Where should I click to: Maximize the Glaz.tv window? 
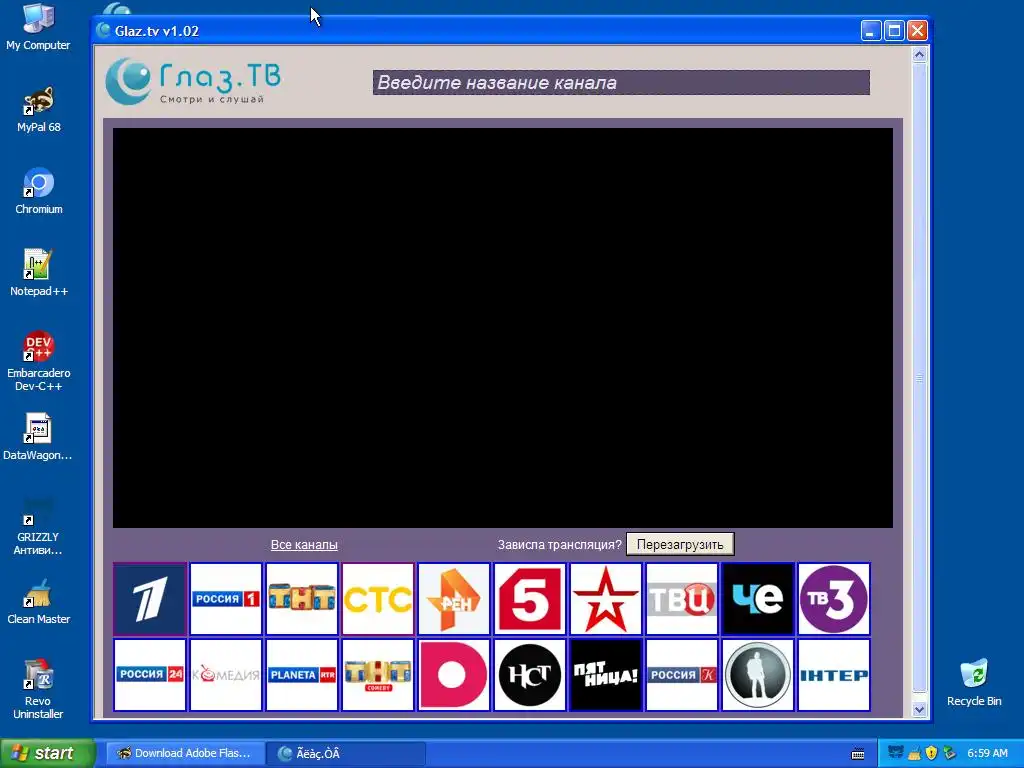tap(894, 31)
